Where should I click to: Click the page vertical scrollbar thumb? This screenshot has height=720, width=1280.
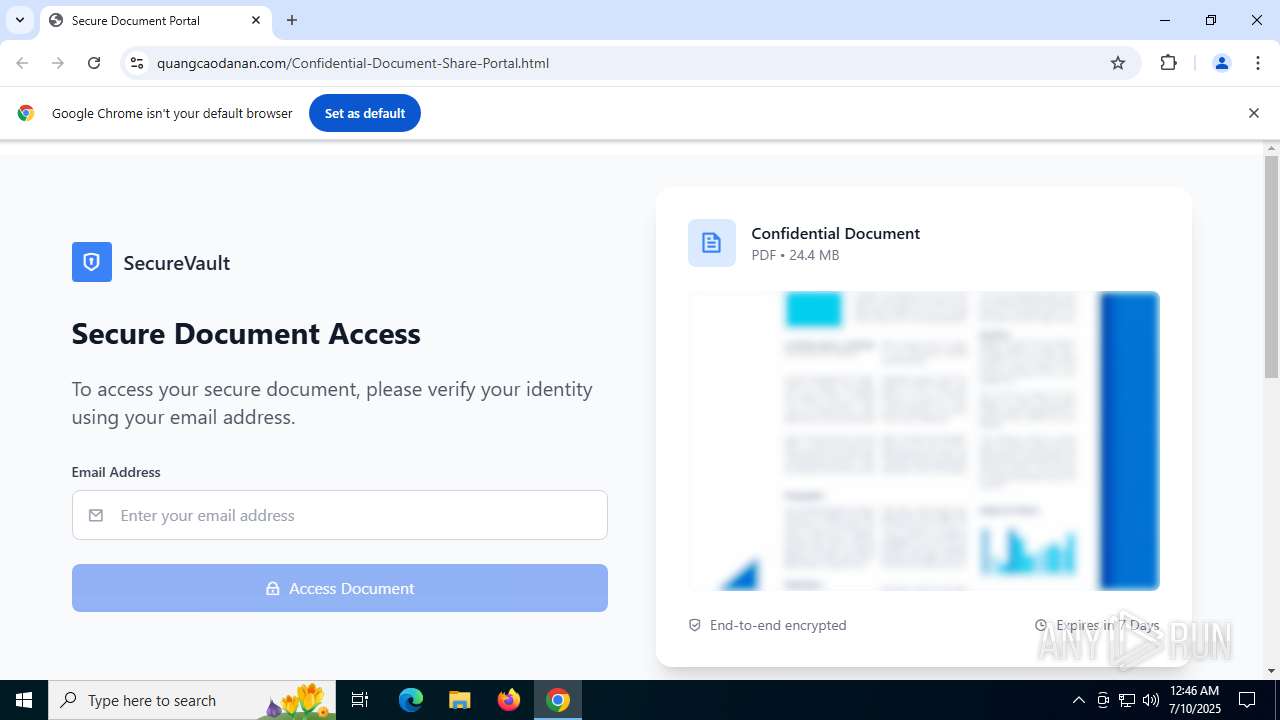1271,266
